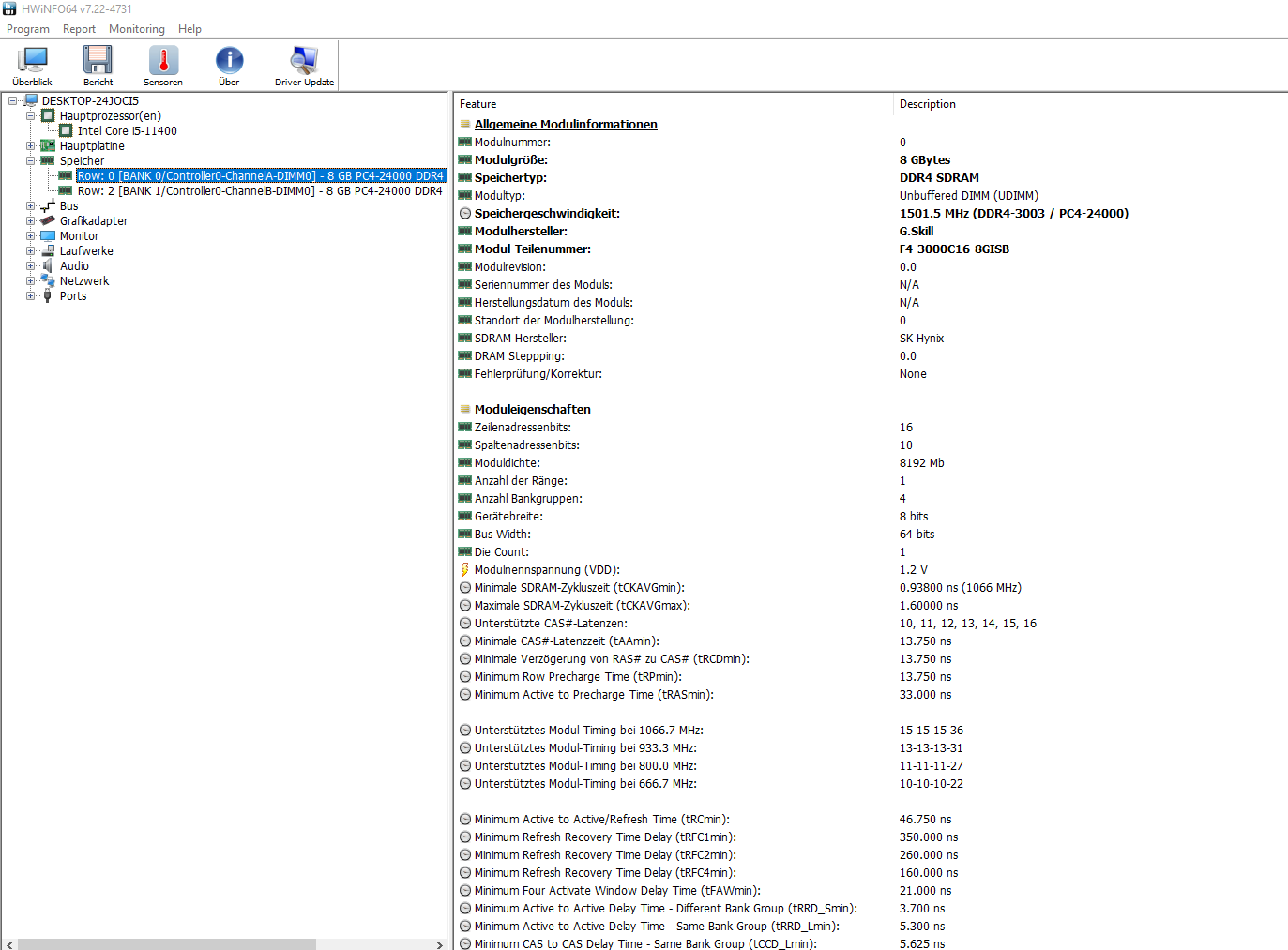Select the Modul-Teilenummer F4-3000C16-8GISB value
The width and height of the screenshot is (1288, 950).
(954, 249)
